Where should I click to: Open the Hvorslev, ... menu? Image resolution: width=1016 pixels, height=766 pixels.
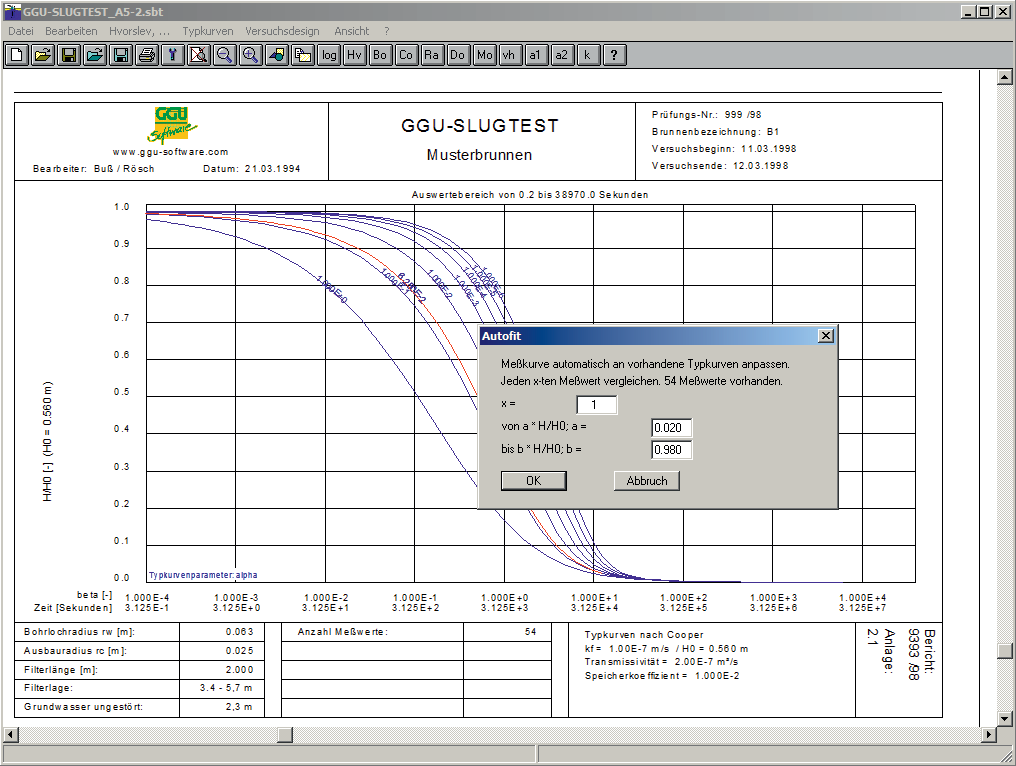click(x=139, y=31)
